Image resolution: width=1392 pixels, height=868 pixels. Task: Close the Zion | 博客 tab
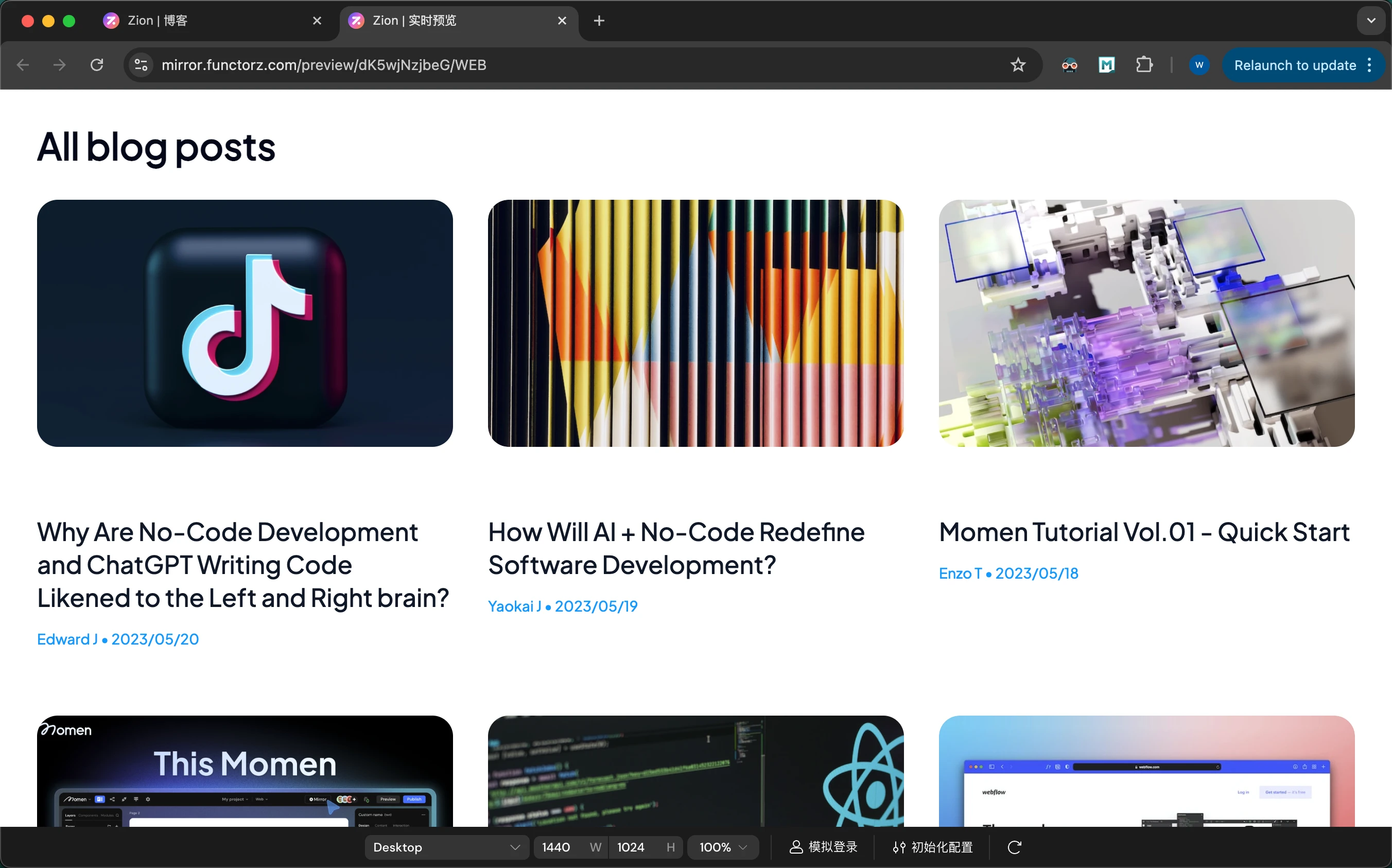pos(317,21)
